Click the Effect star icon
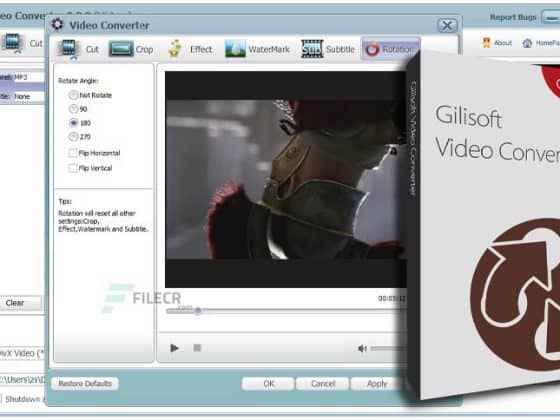Screen dimensions: 560x420 175,49
